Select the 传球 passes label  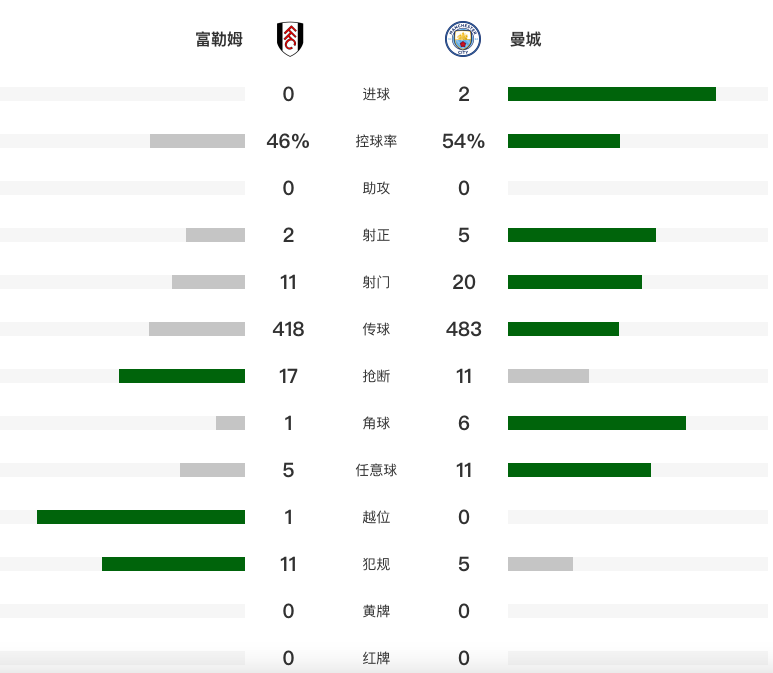click(376, 329)
